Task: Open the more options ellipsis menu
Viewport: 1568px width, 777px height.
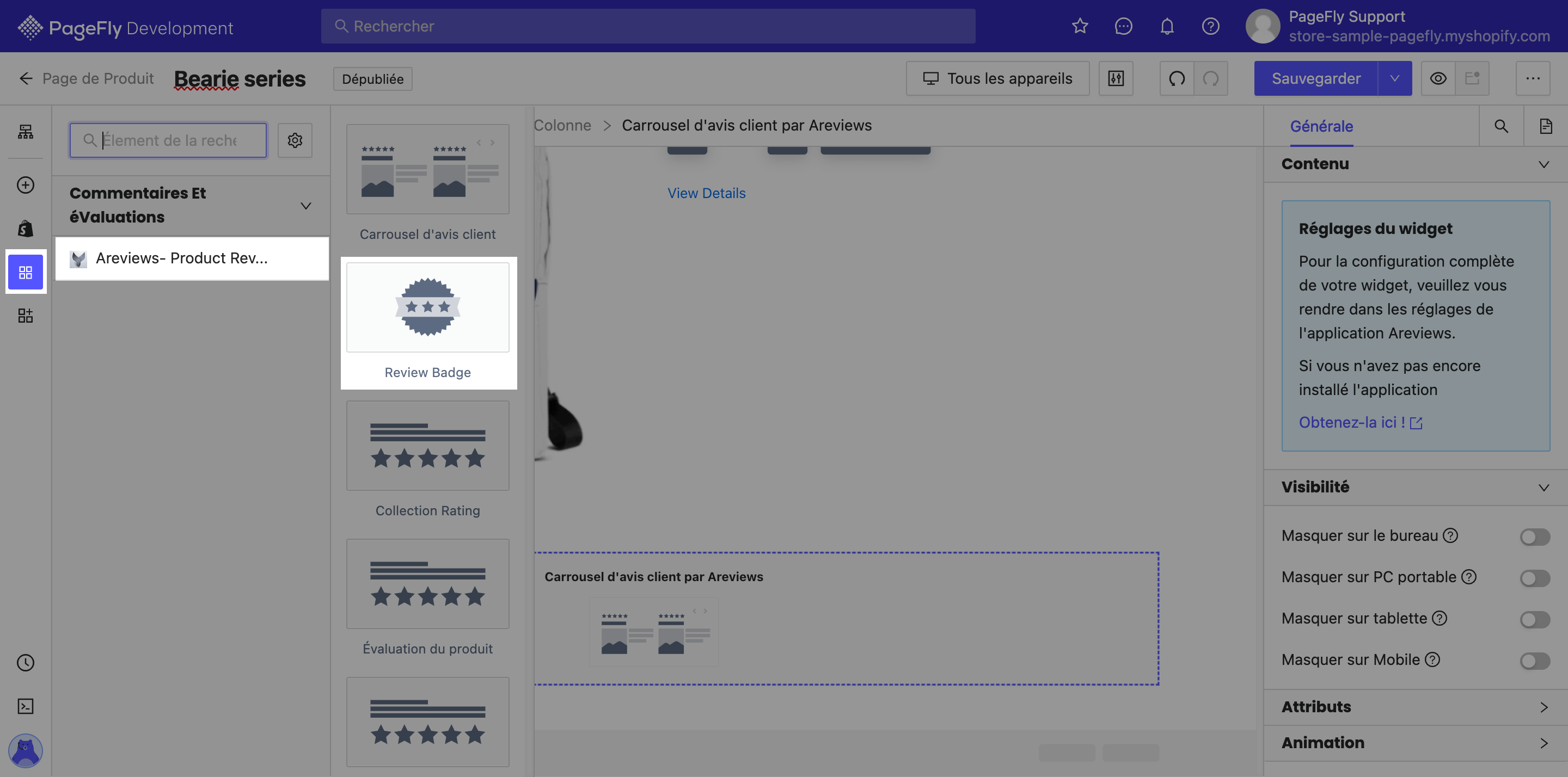Action: click(x=1533, y=78)
